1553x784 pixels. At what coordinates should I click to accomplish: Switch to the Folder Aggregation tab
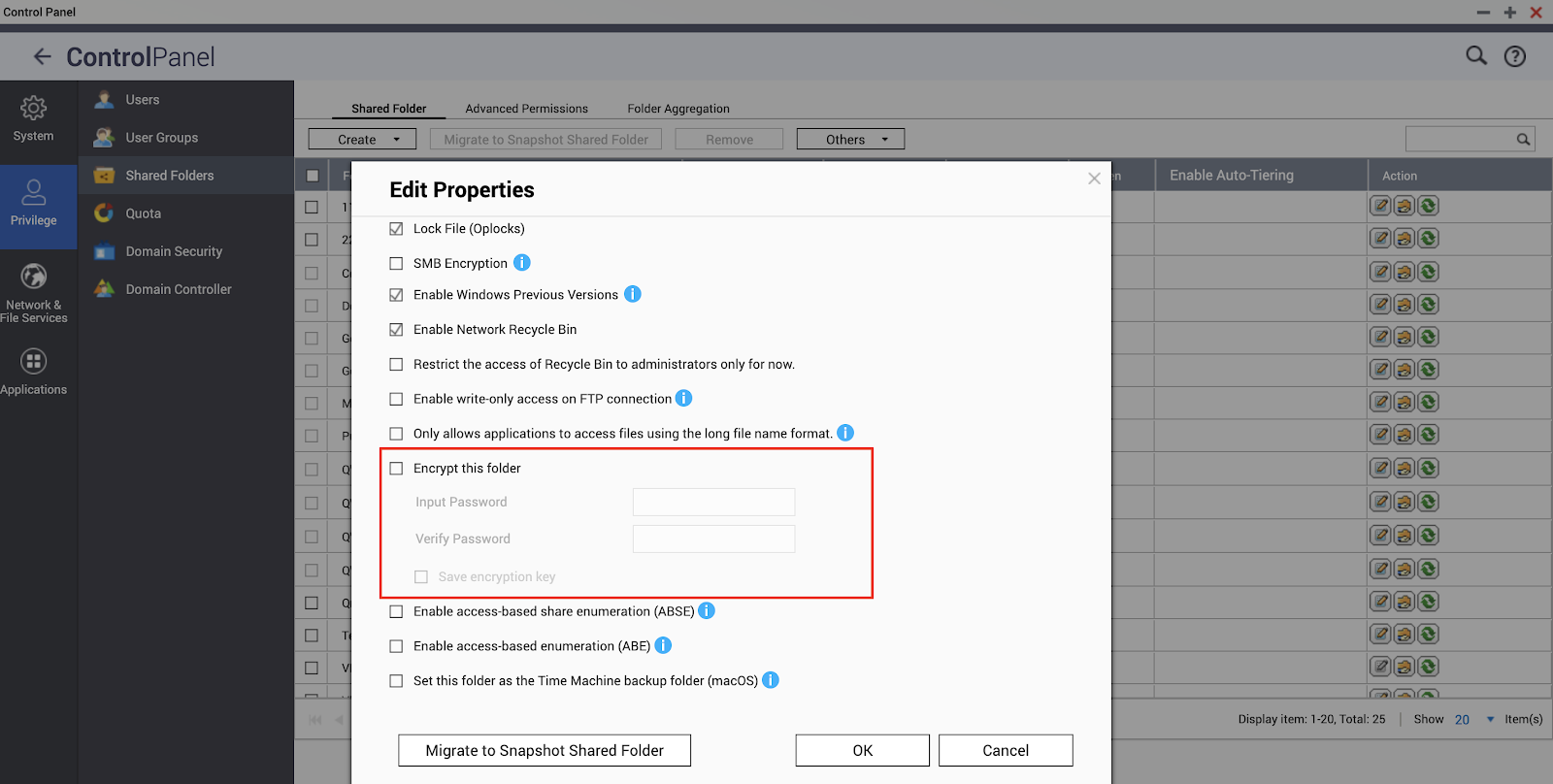point(677,109)
